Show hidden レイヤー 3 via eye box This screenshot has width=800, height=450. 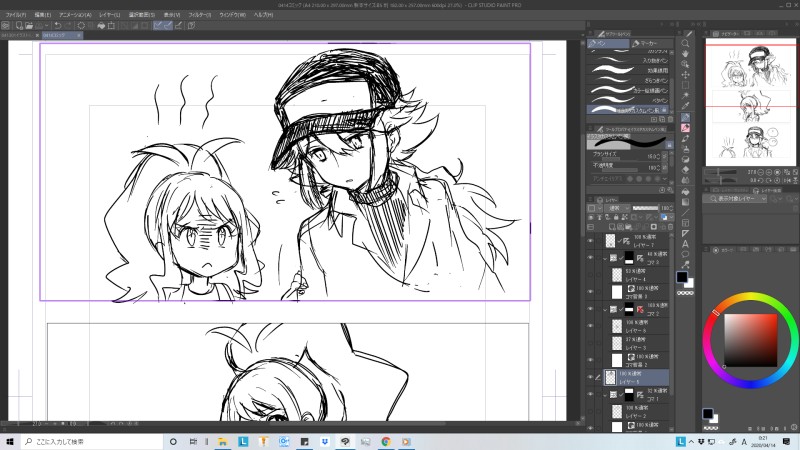(591, 343)
